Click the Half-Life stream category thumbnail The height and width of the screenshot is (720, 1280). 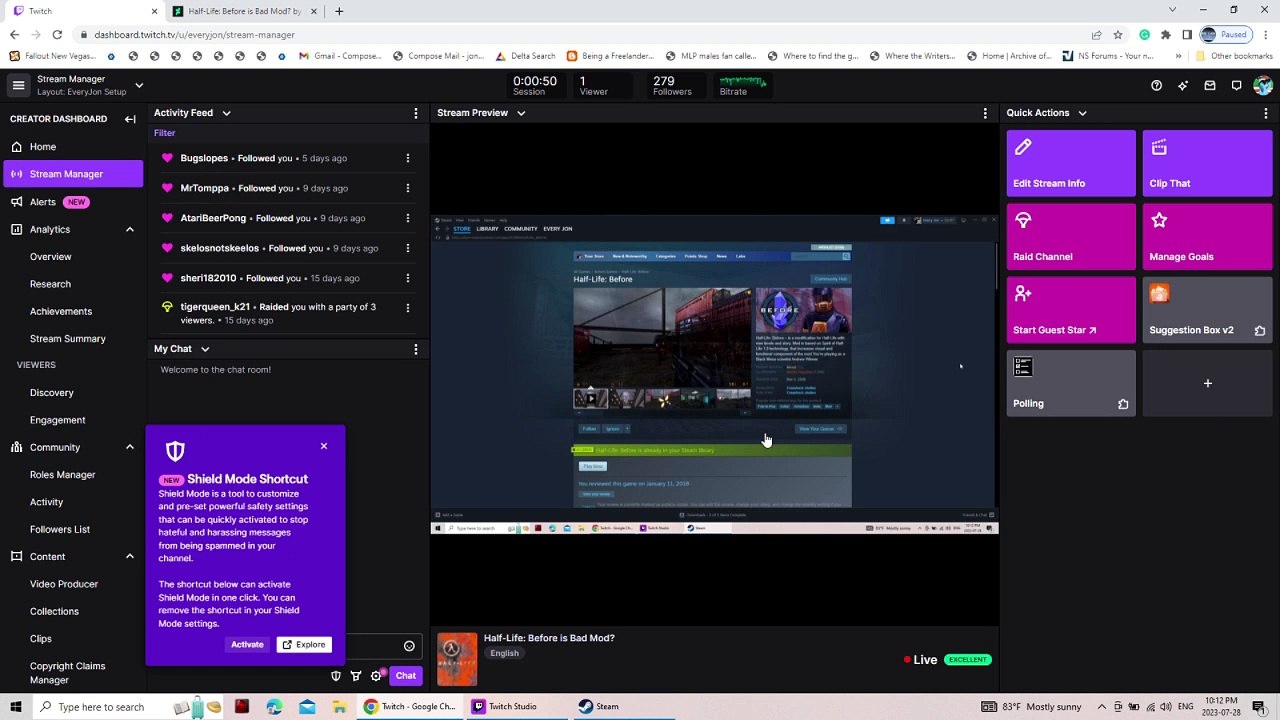pos(457,660)
